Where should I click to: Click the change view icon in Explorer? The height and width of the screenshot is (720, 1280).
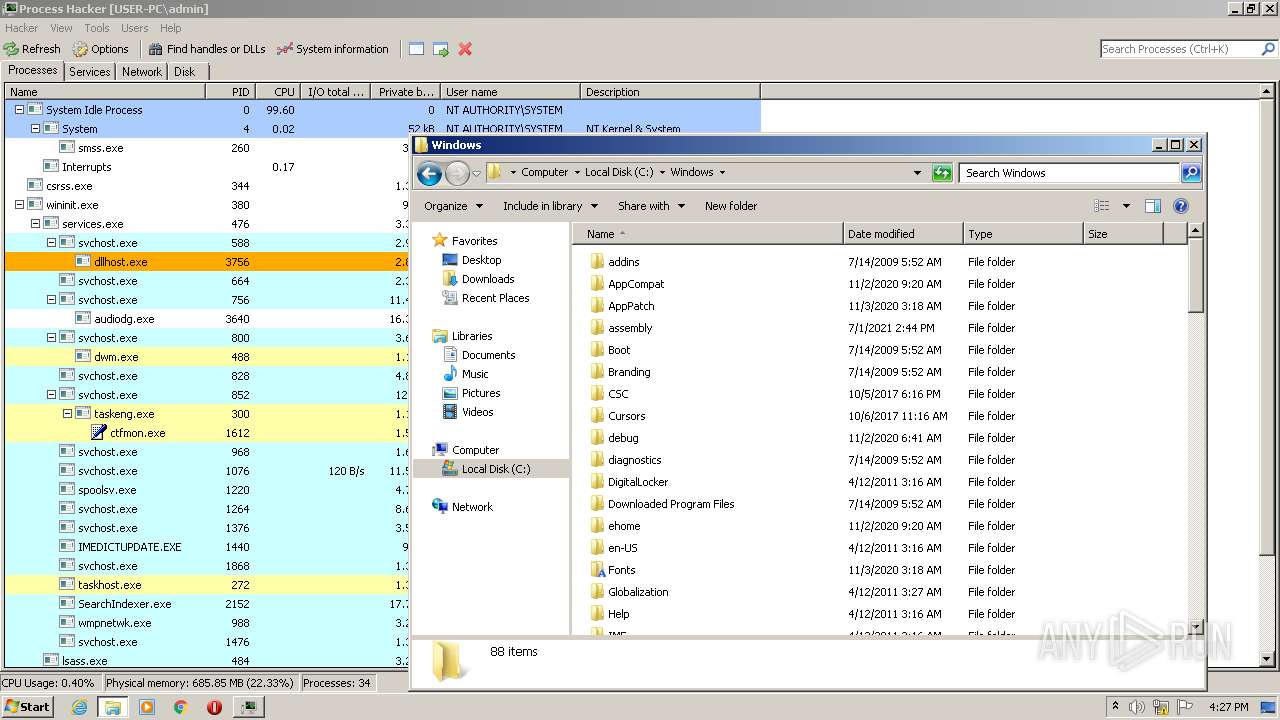click(x=1102, y=206)
